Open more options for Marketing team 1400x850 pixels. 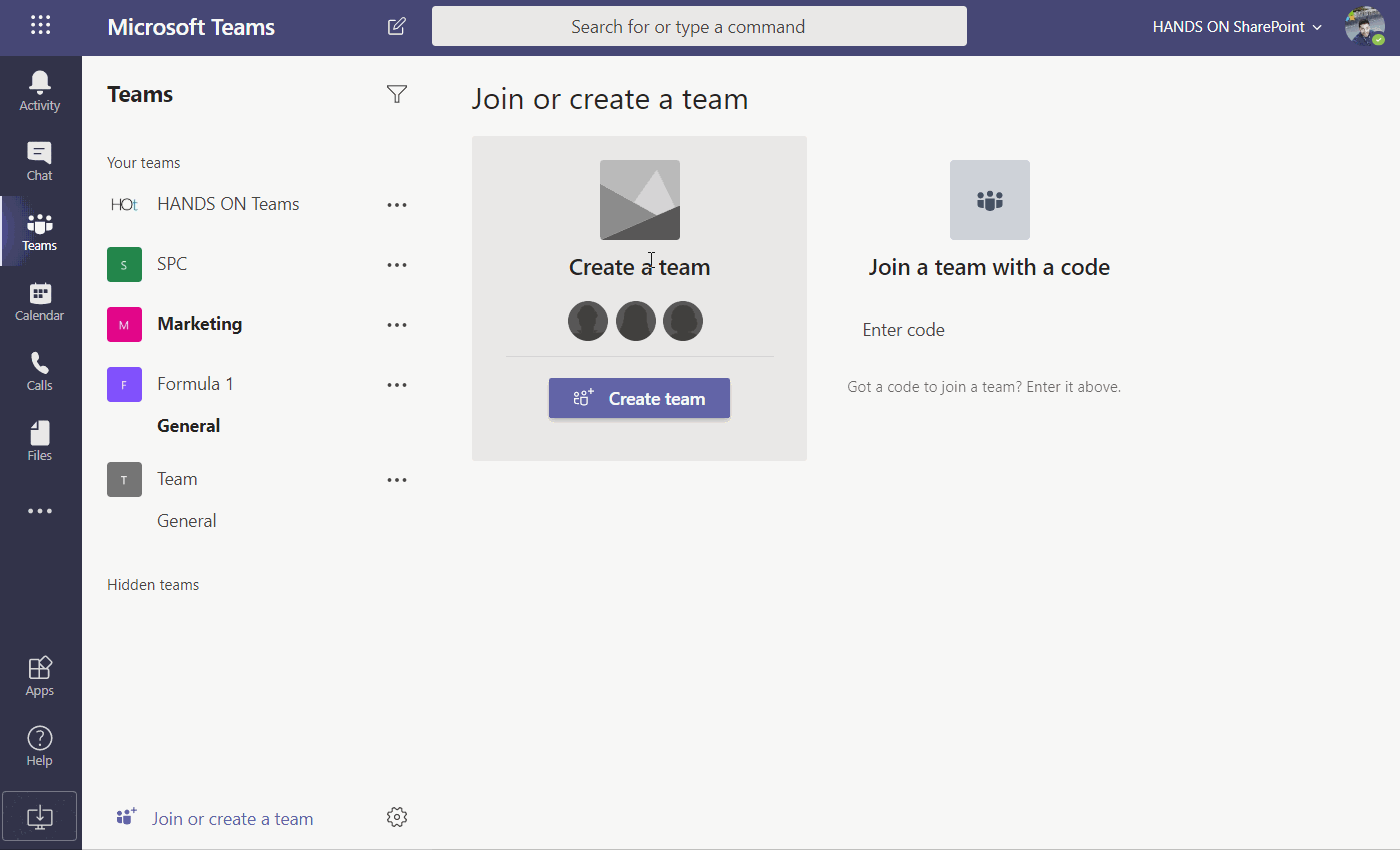click(x=397, y=325)
